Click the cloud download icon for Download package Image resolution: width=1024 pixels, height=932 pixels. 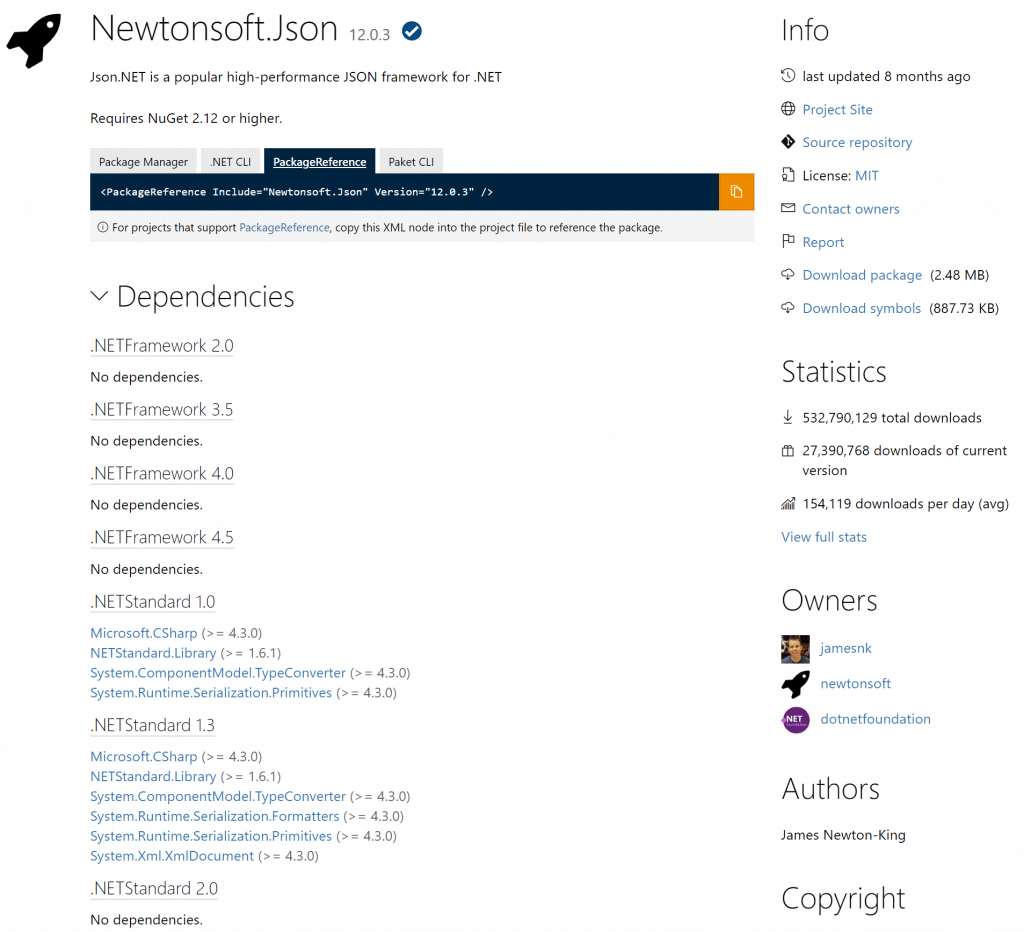coord(788,274)
